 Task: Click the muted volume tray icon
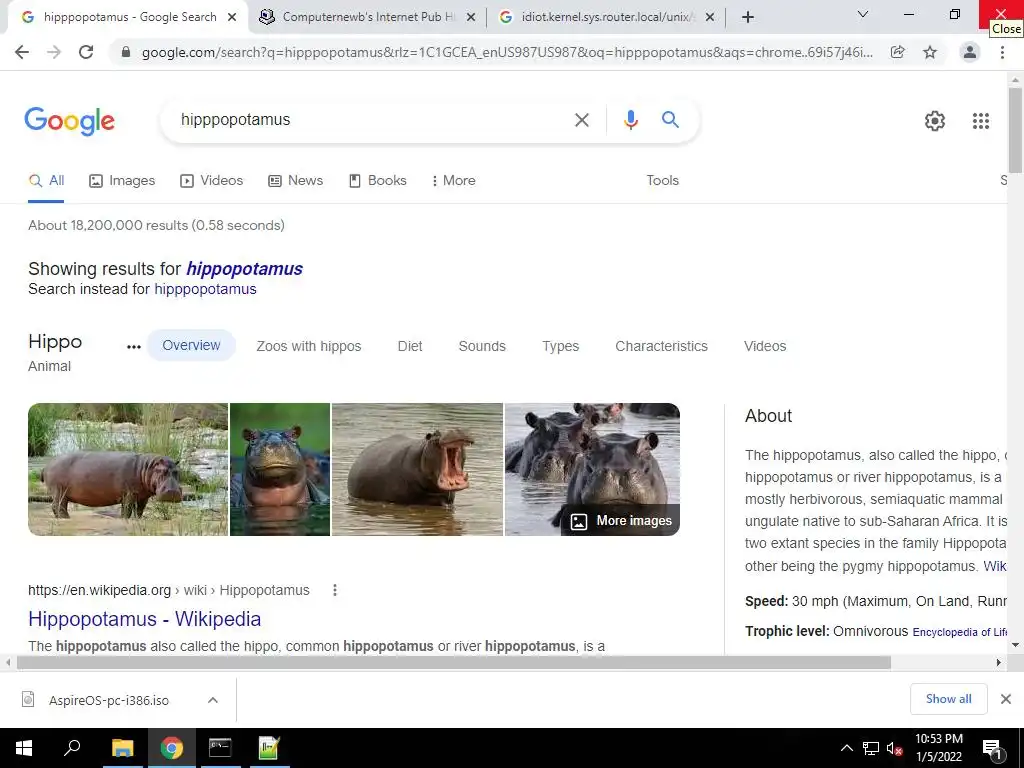click(x=894, y=748)
